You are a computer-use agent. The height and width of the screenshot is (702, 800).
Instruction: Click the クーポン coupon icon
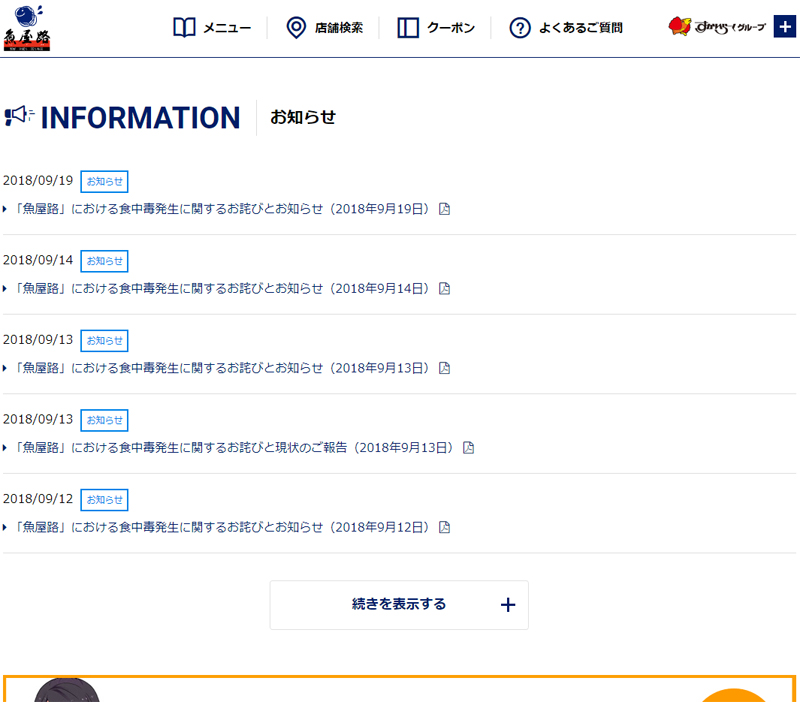pos(408,28)
